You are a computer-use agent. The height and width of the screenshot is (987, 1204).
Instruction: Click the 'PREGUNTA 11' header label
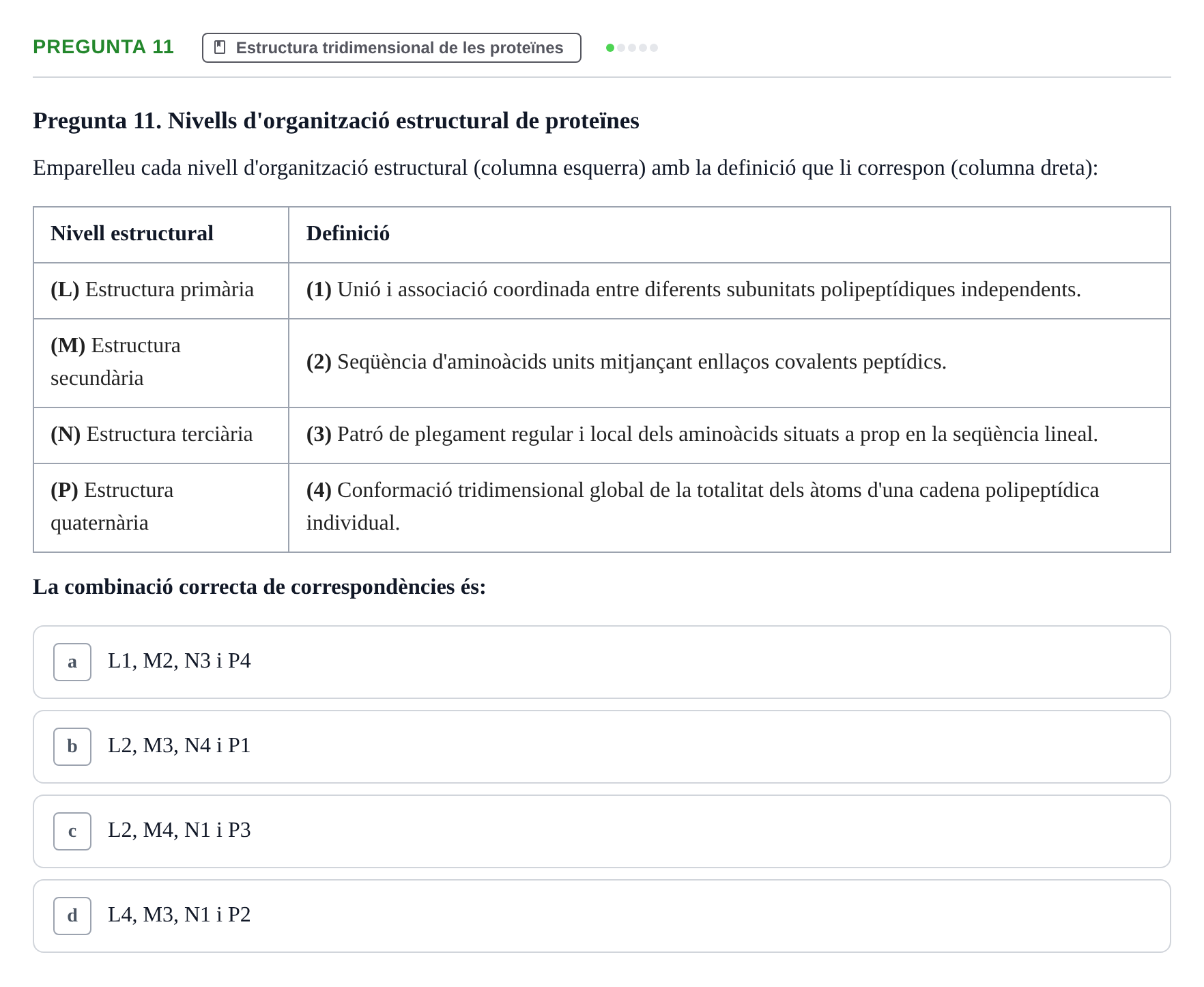pos(104,47)
